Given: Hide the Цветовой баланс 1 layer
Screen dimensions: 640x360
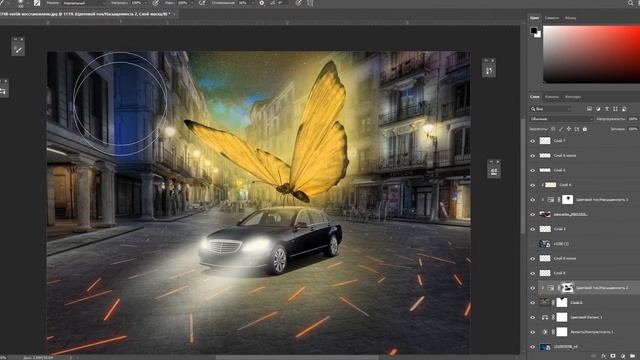Looking at the screenshot, I should (x=532, y=317).
